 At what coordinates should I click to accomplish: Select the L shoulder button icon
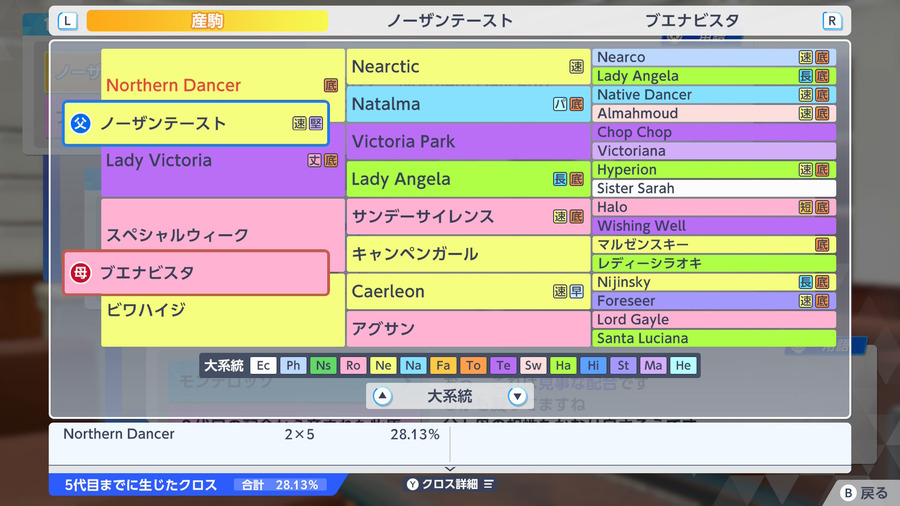(x=67, y=21)
